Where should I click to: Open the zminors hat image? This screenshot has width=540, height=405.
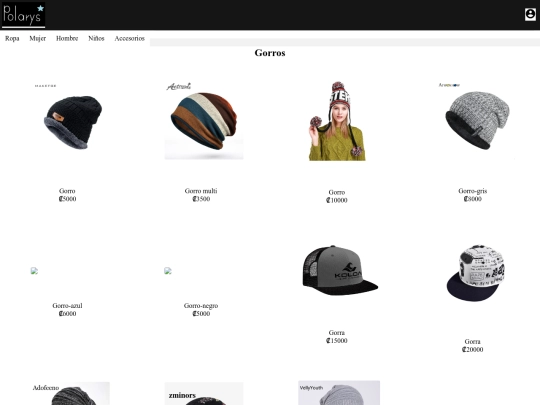point(204,393)
